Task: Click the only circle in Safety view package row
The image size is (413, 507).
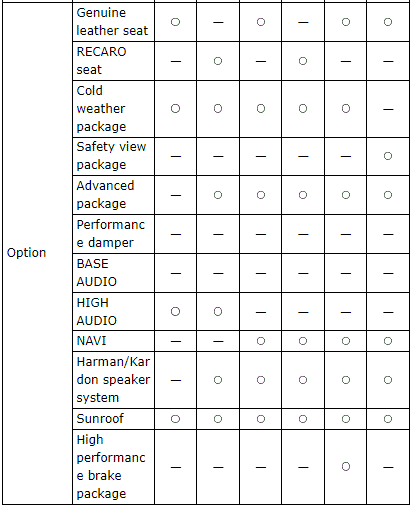Action: coord(388,156)
